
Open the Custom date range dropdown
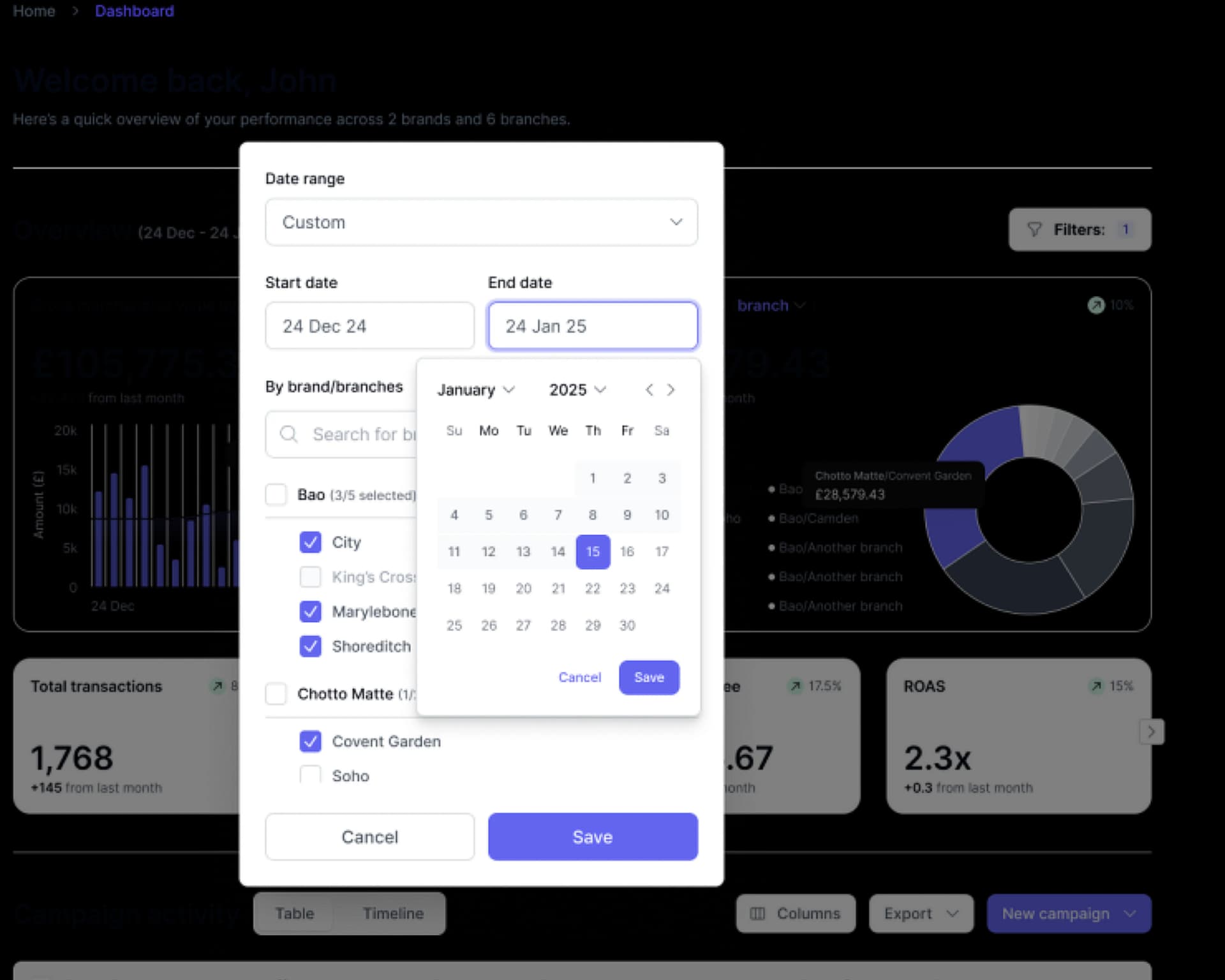pos(481,222)
